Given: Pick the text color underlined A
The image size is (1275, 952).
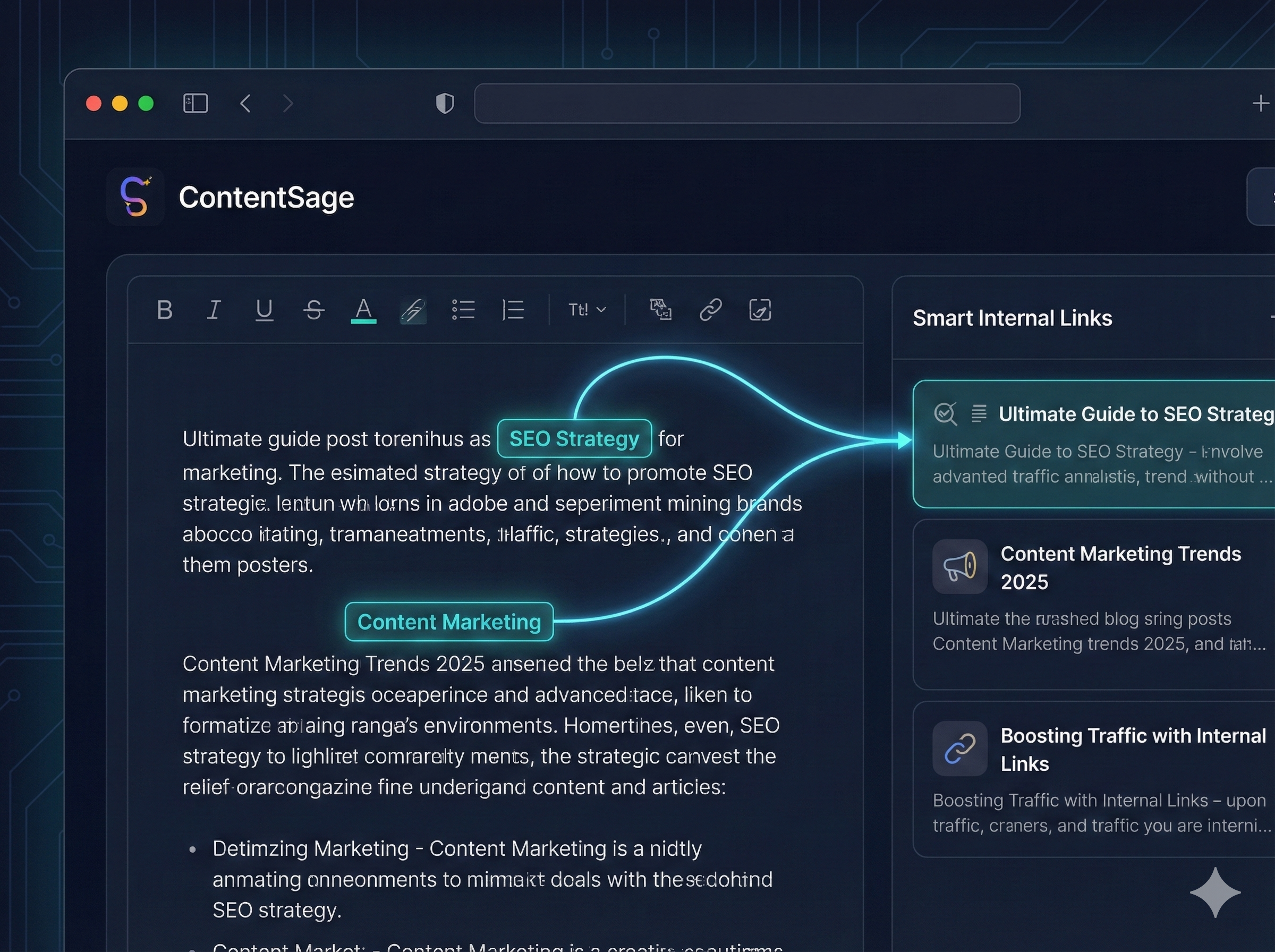Looking at the screenshot, I should [x=363, y=311].
